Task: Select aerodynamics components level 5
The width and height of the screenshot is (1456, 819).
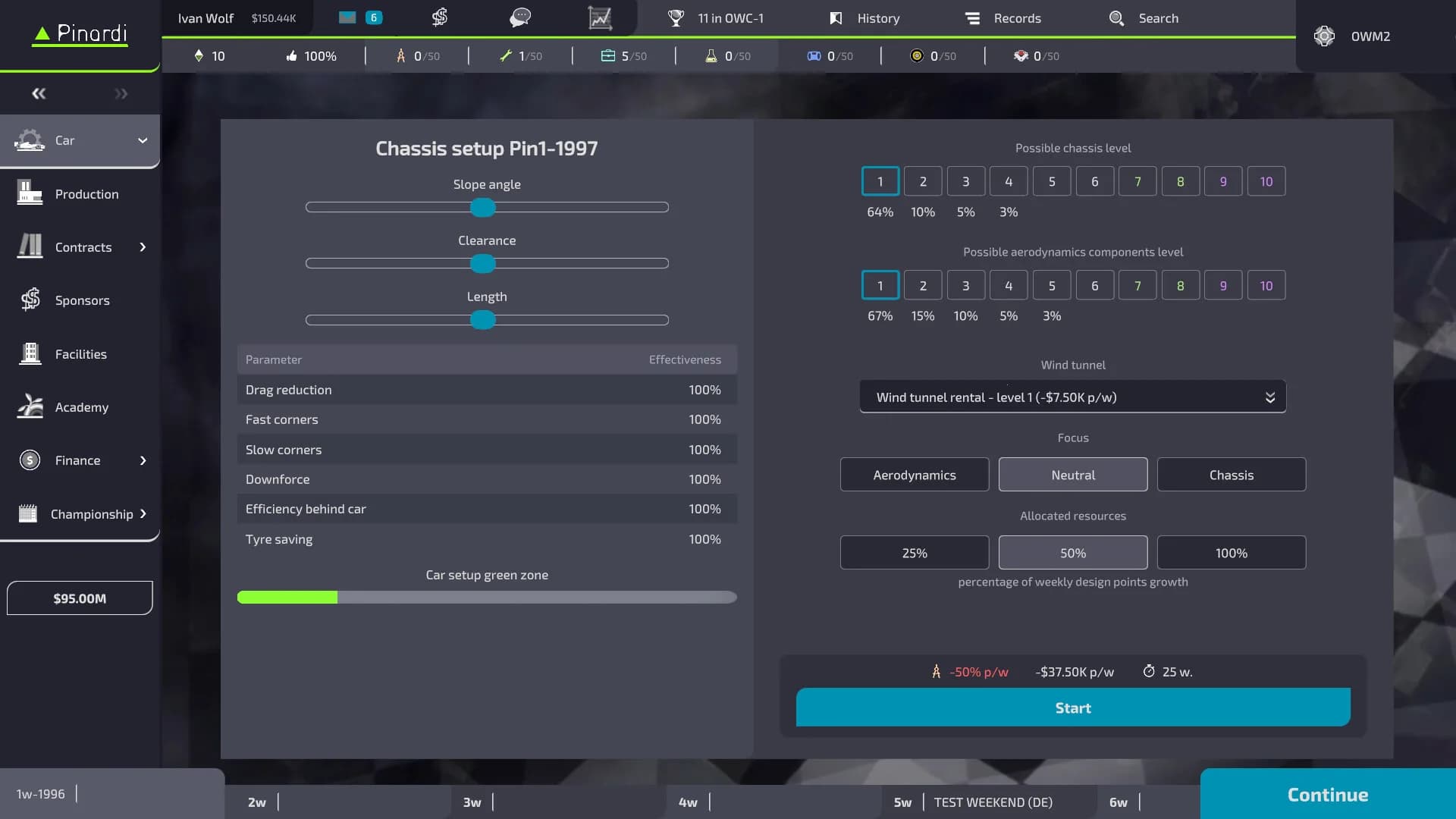Action: pyautogui.click(x=1052, y=286)
